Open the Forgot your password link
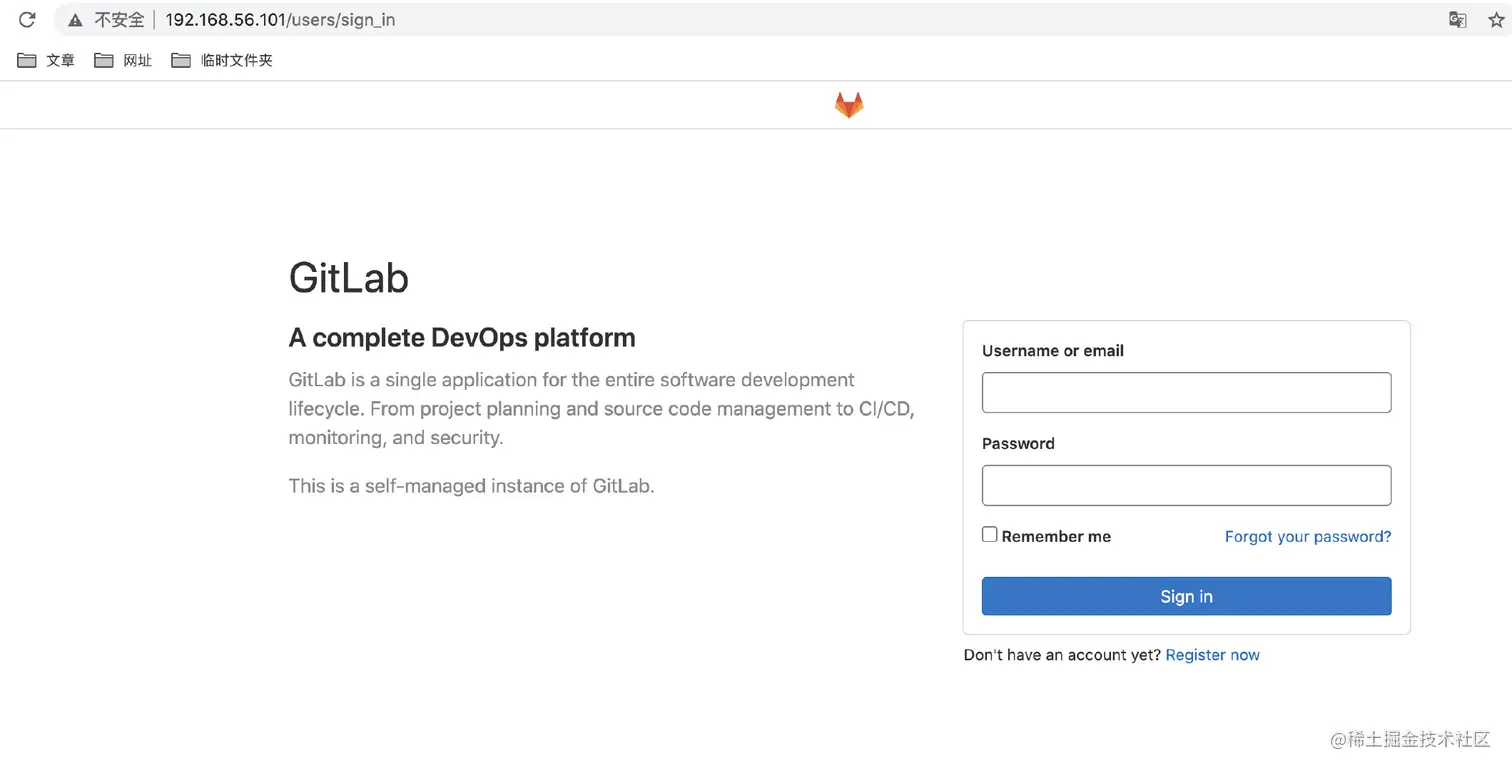The width and height of the screenshot is (1512, 771). click(1308, 537)
